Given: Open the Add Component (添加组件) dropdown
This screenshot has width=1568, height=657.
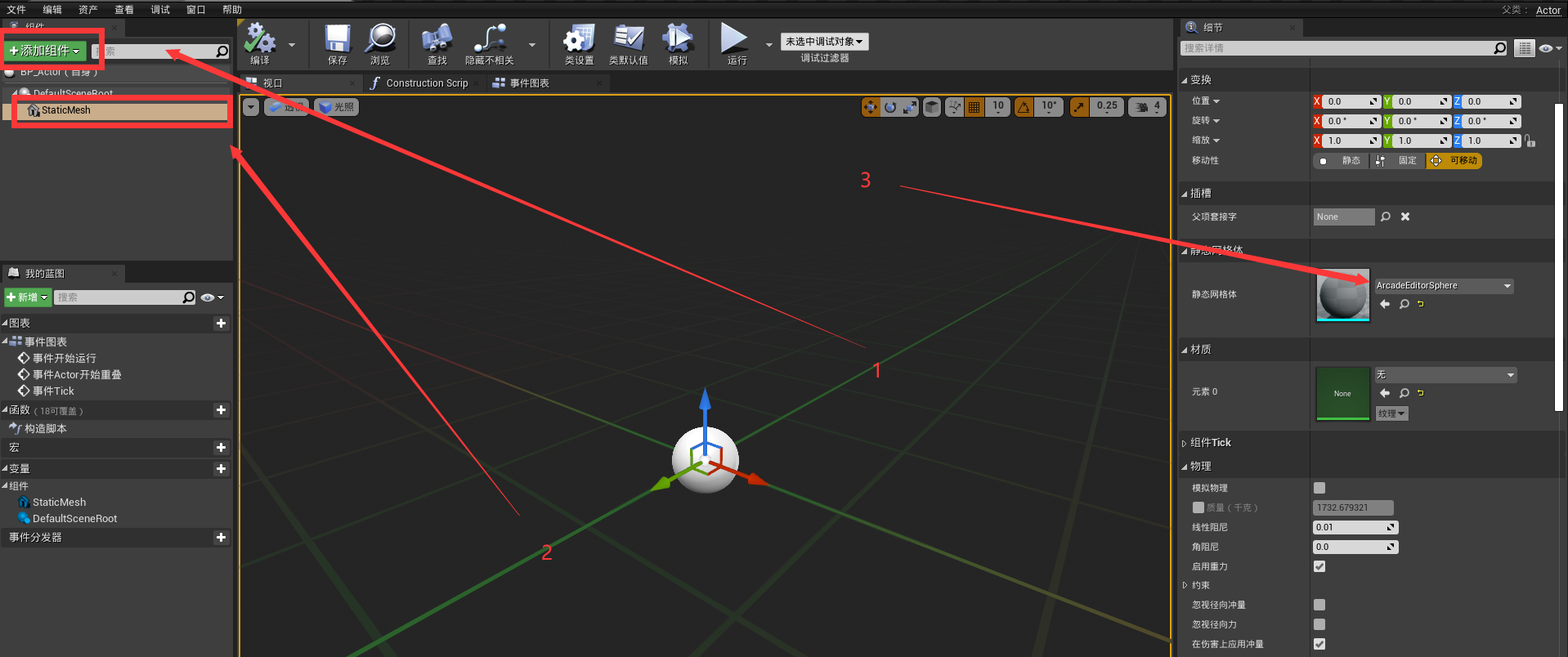Looking at the screenshot, I should pyautogui.click(x=45, y=51).
